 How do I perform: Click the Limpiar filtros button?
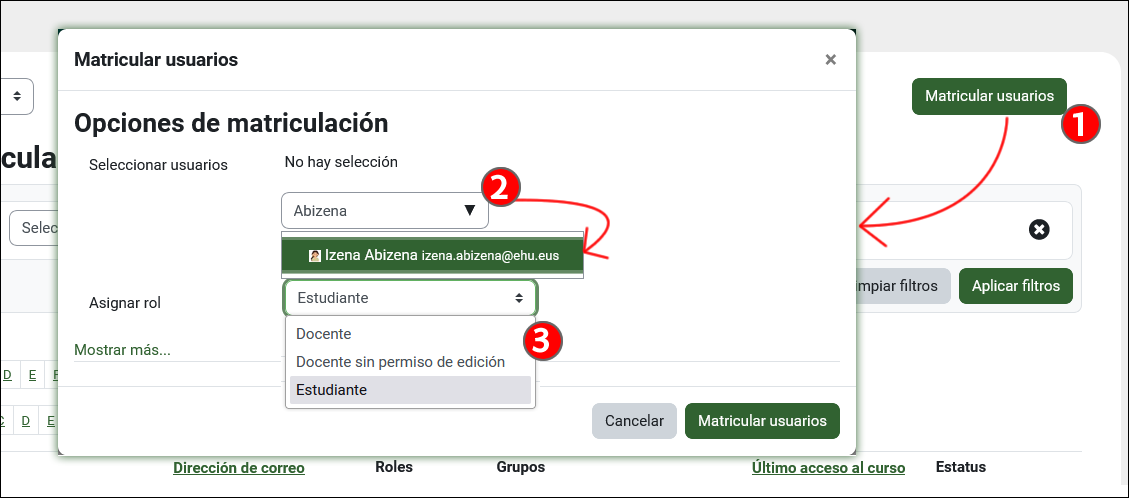pos(898,286)
